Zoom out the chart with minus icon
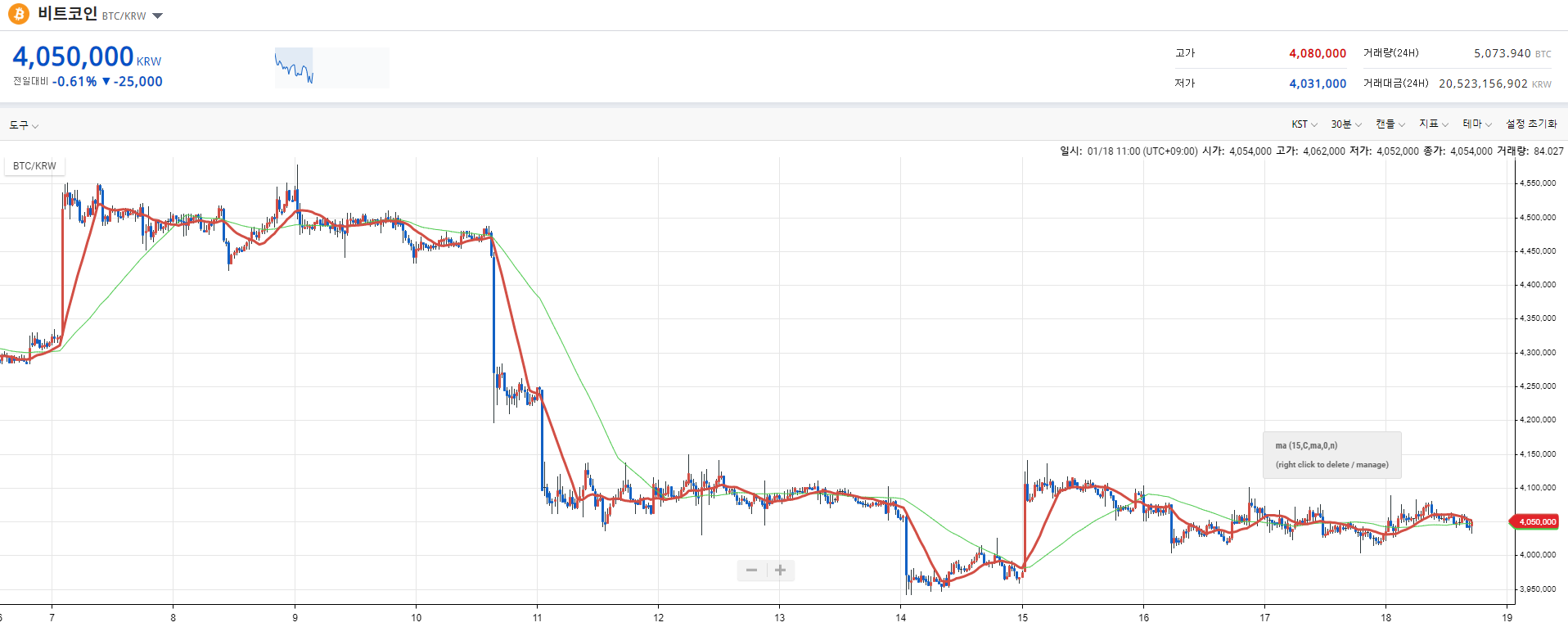The image size is (1568, 627). [x=751, y=570]
